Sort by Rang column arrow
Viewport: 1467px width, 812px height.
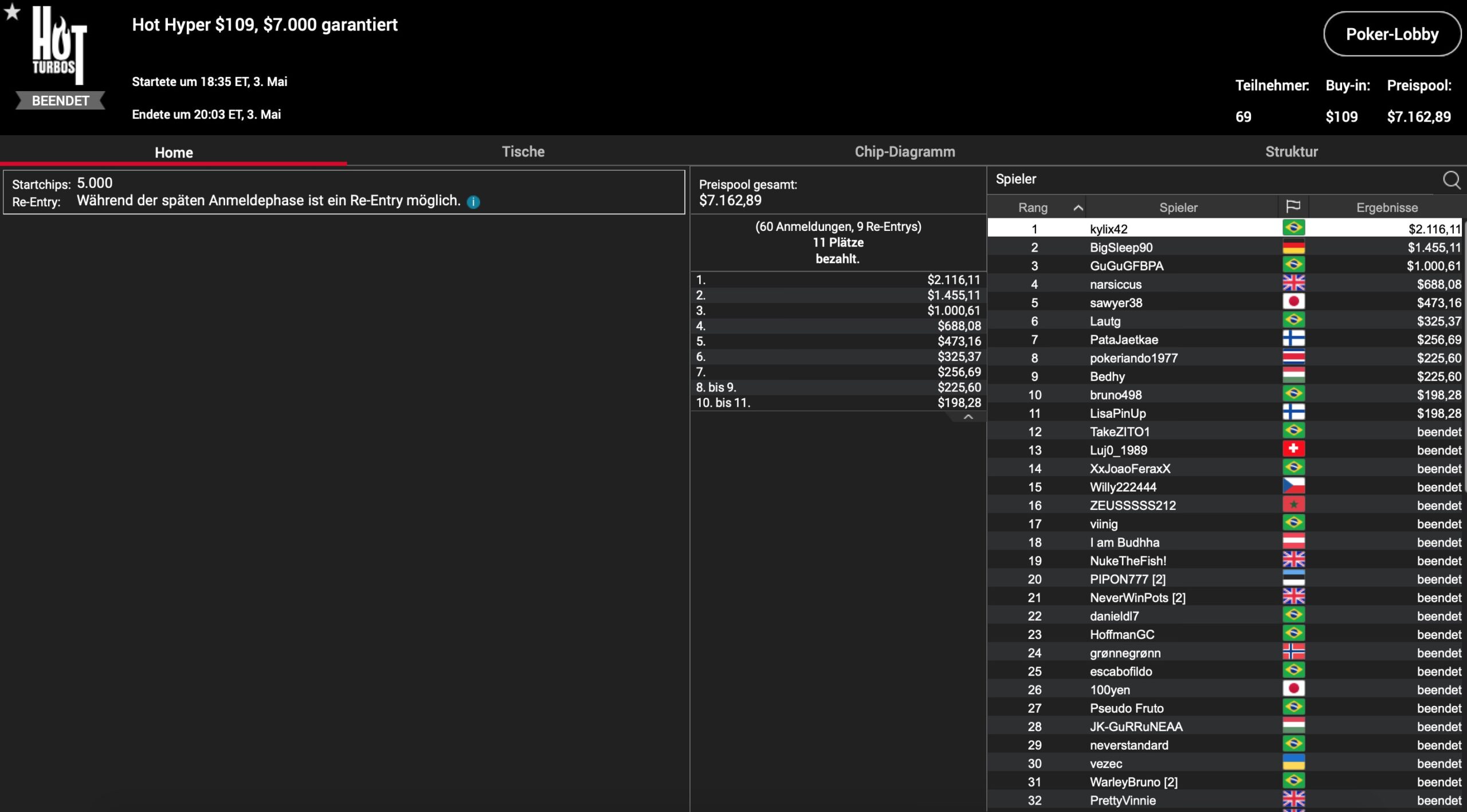tap(1078, 207)
